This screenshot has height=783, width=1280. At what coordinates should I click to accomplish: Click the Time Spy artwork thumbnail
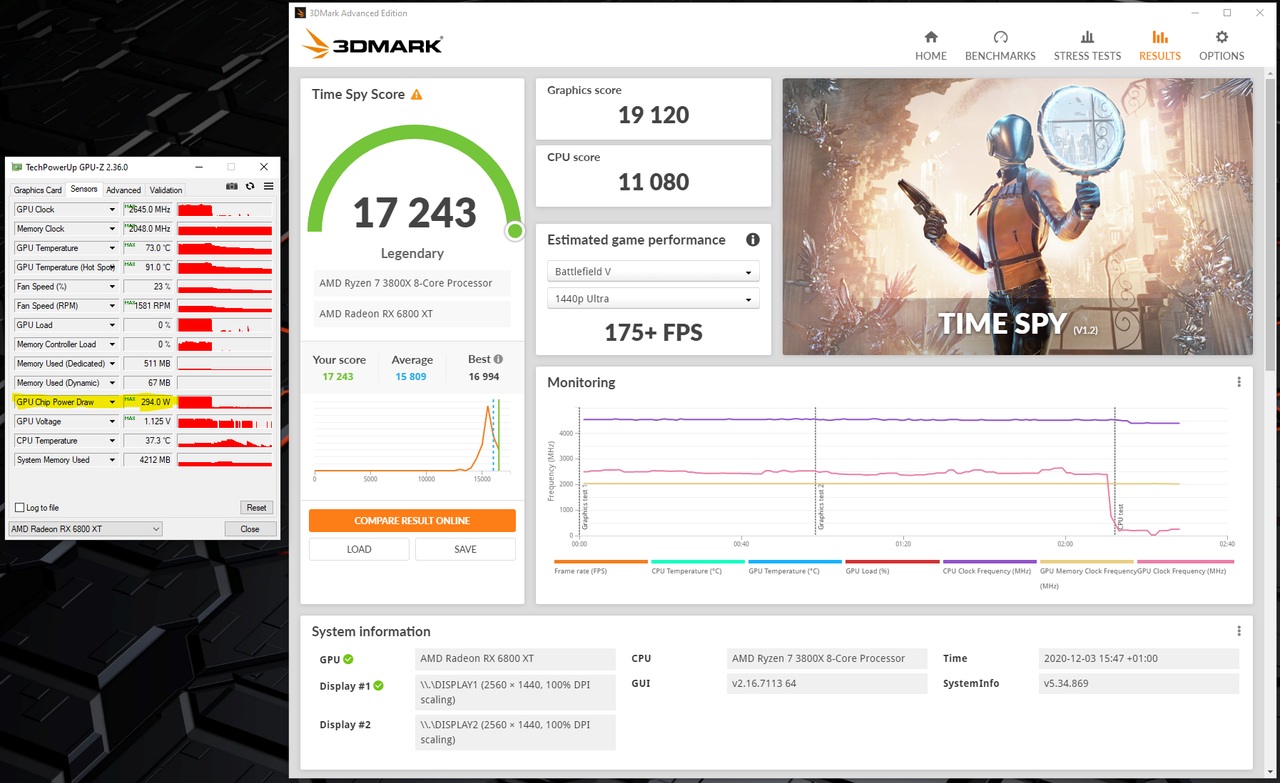(x=1017, y=217)
